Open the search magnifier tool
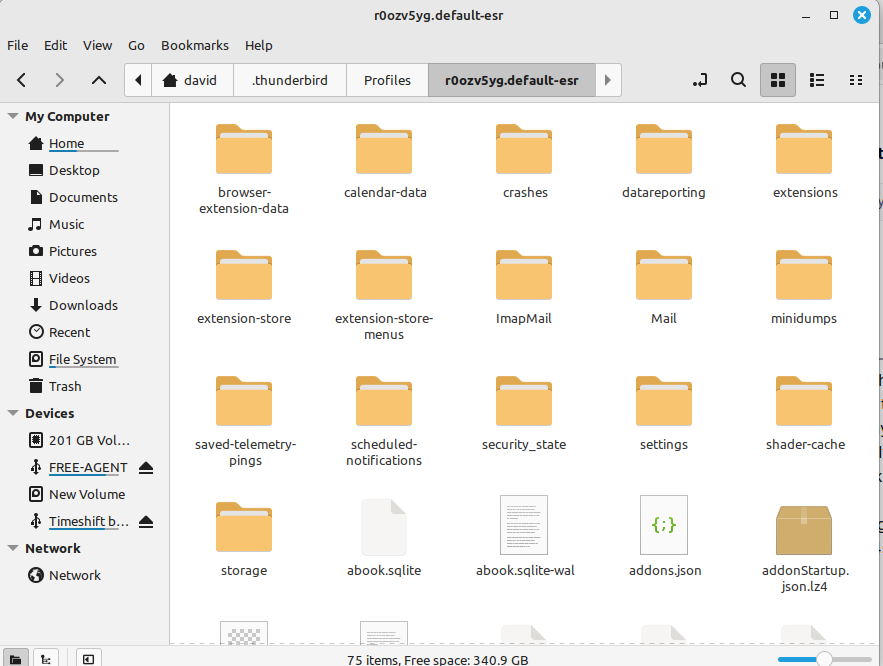 click(738, 80)
